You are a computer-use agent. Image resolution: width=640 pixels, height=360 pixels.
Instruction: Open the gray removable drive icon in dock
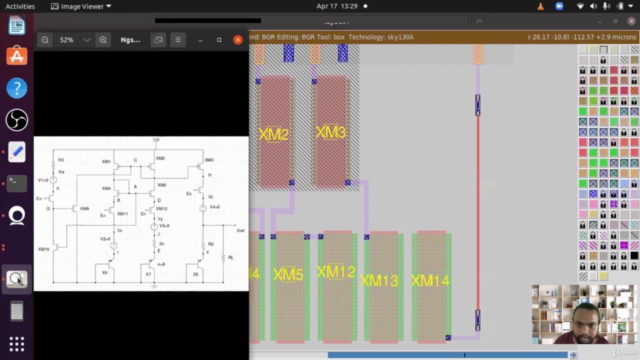tap(17, 311)
